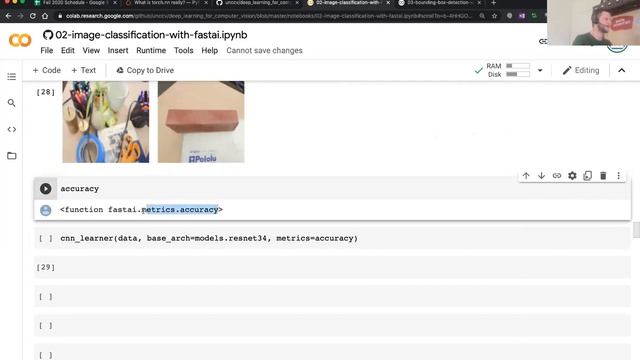Copy link to cell icon
This screenshot has width=640, height=360.
click(x=557, y=176)
